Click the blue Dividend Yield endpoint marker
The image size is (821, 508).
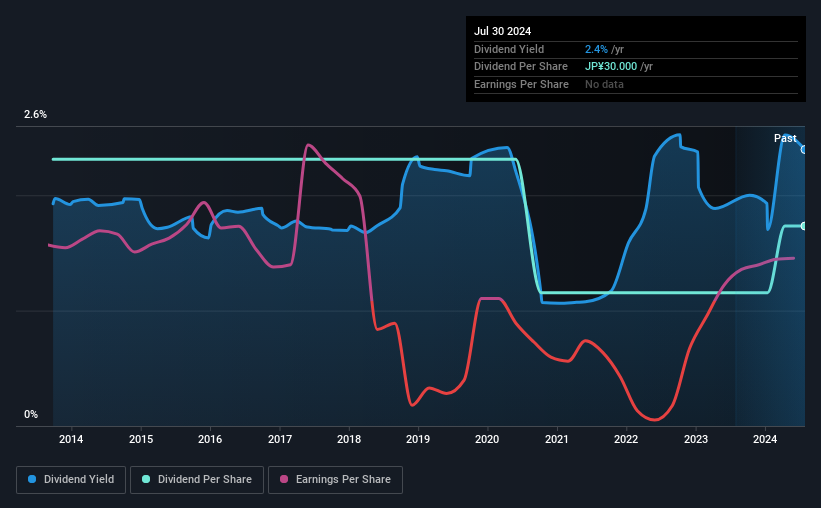804,150
